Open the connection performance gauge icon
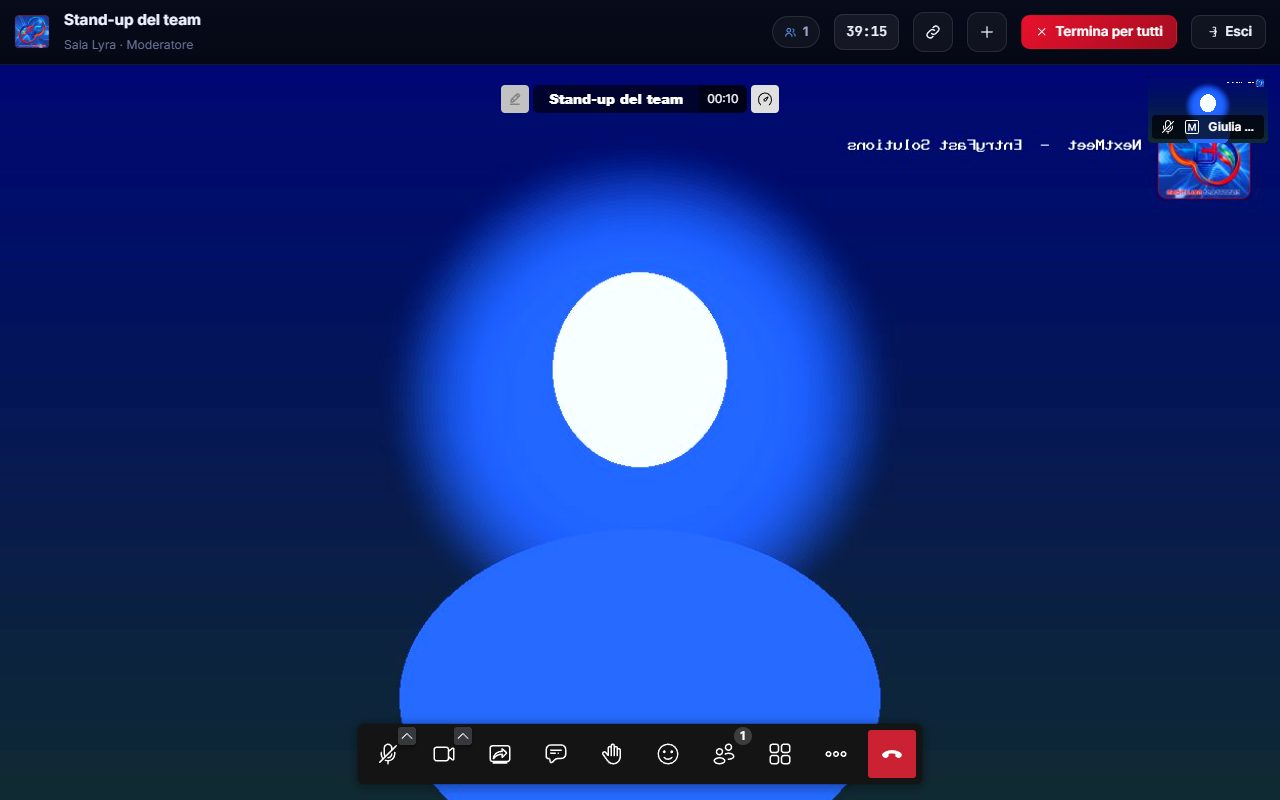This screenshot has height=800, width=1280. point(765,99)
